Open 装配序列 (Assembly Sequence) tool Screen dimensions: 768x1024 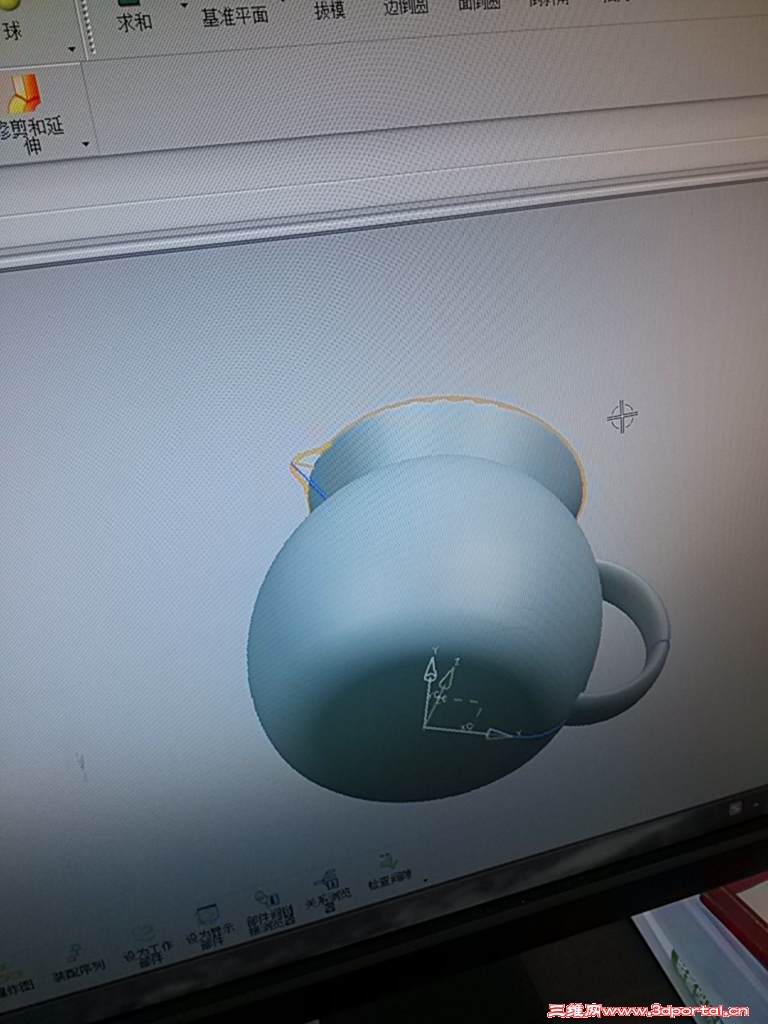(x=78, y=963)
